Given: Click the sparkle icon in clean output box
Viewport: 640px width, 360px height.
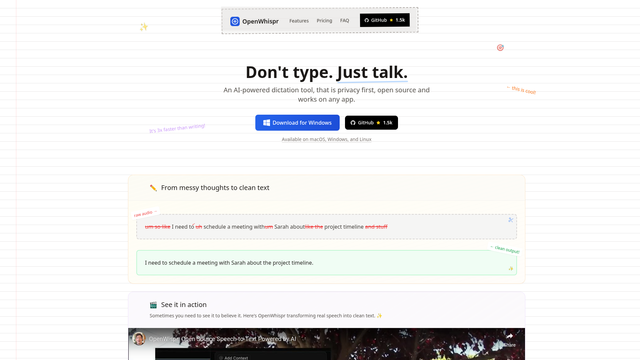Looking at the screenshot, I should [511, 268].
